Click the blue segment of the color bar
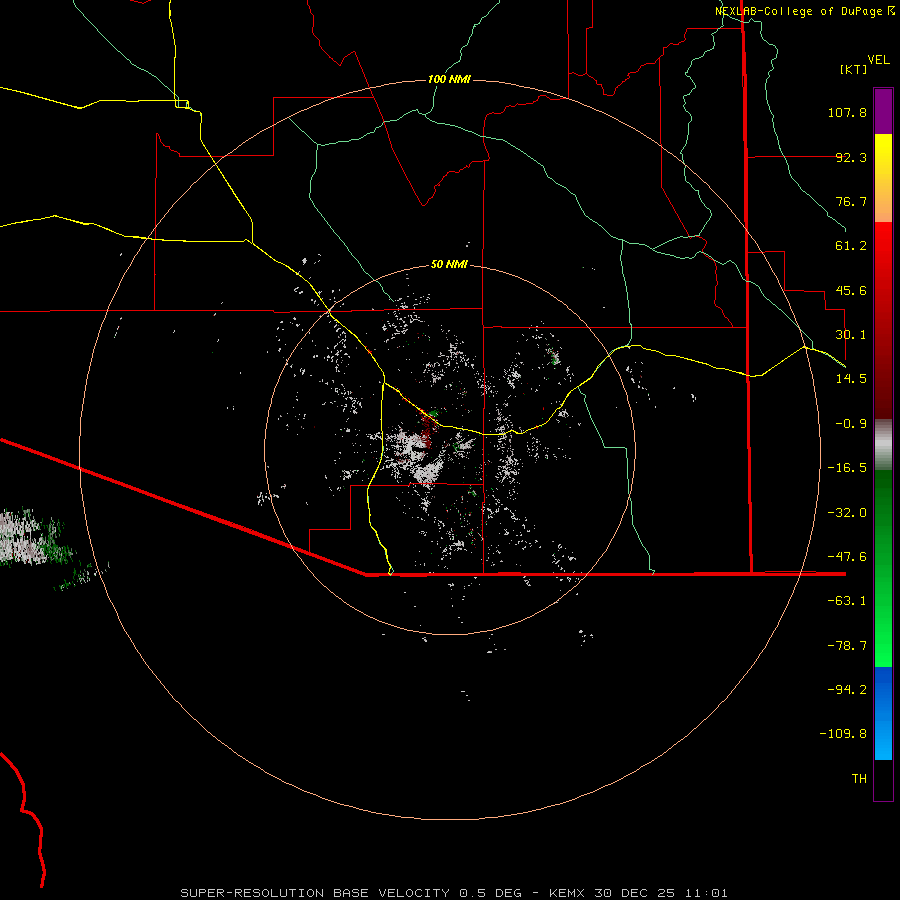The height and width of the screenshot is (900, 900). coord(883,713)
